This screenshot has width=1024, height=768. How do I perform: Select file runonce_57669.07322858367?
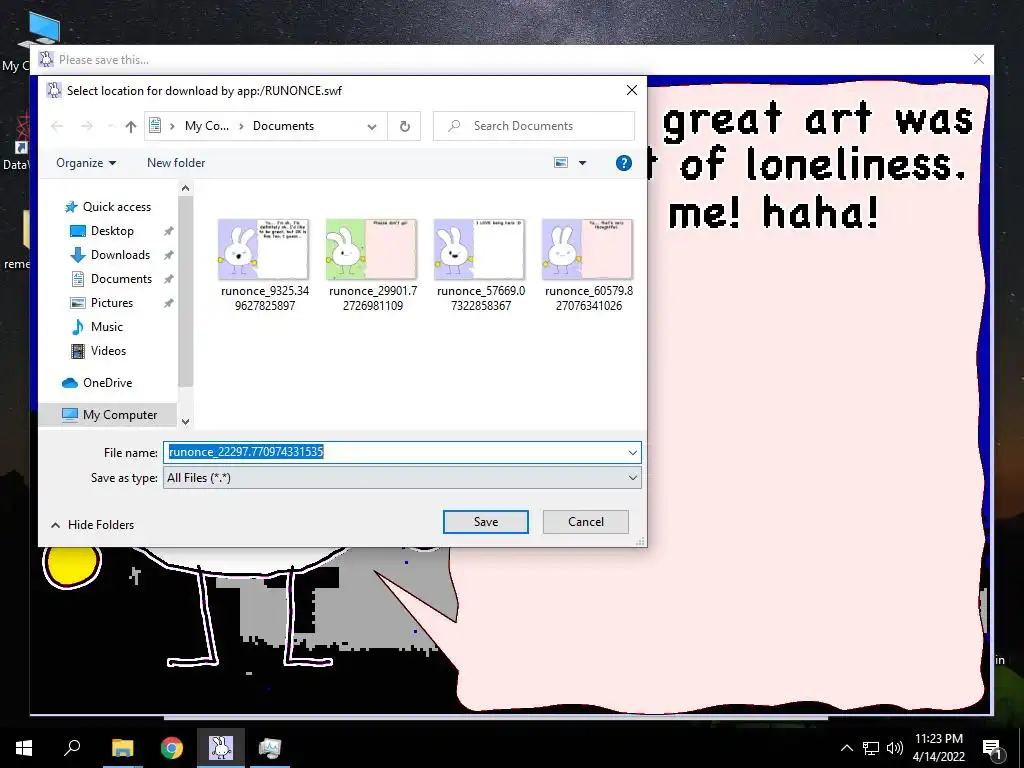[x=481, y=265]
